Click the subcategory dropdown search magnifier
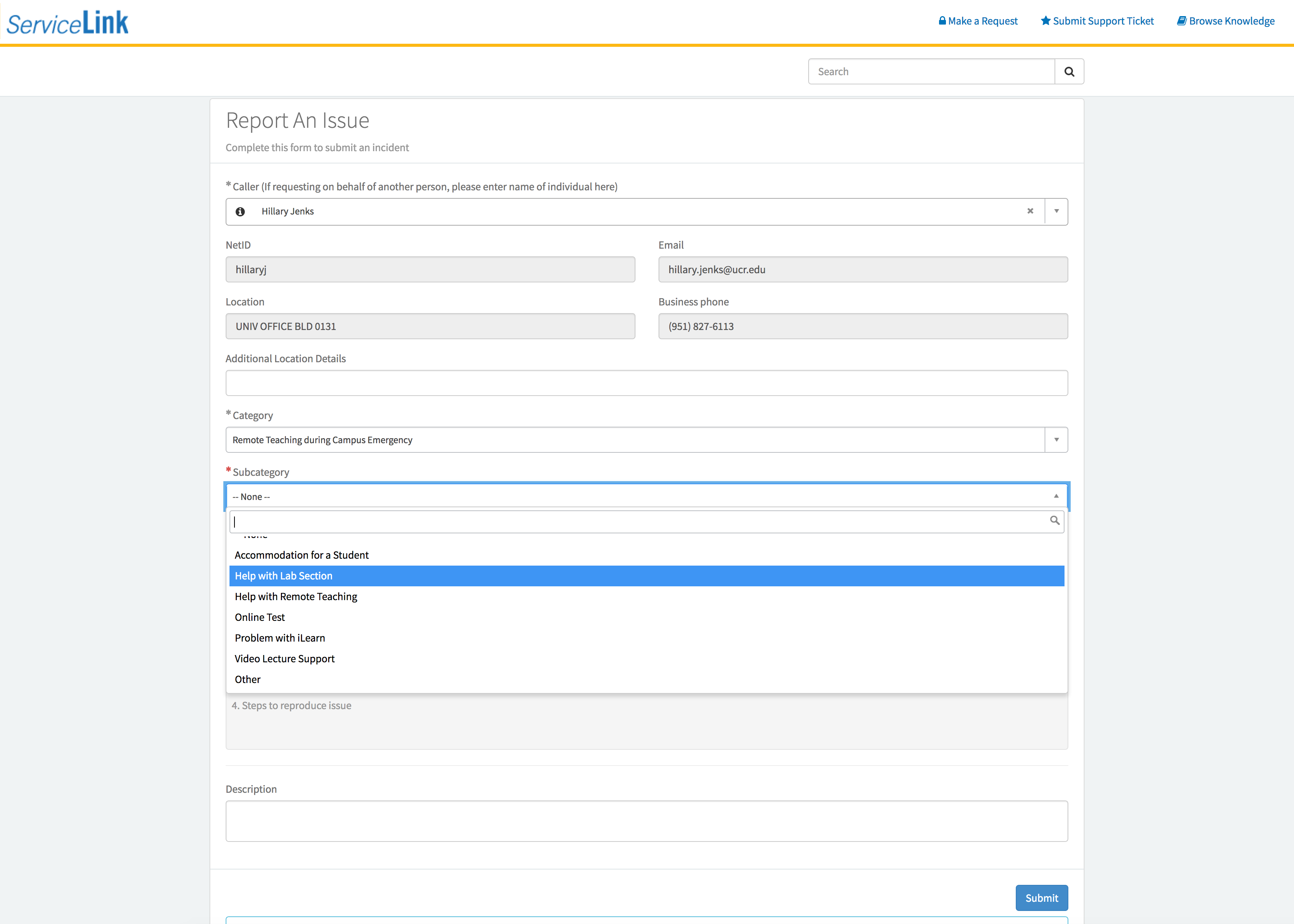This screenshot has height=924, width=1294. 1054,521
